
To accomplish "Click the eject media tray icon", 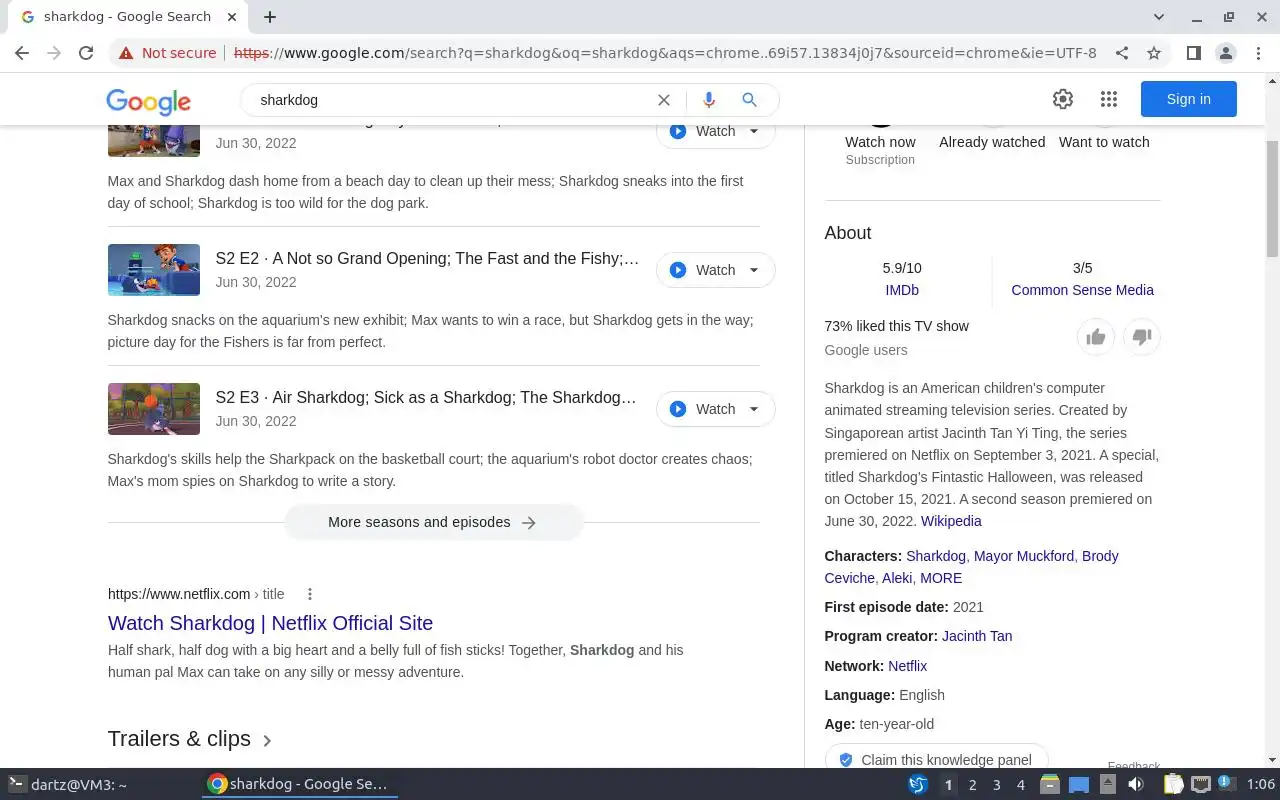I will (1108, 785).
